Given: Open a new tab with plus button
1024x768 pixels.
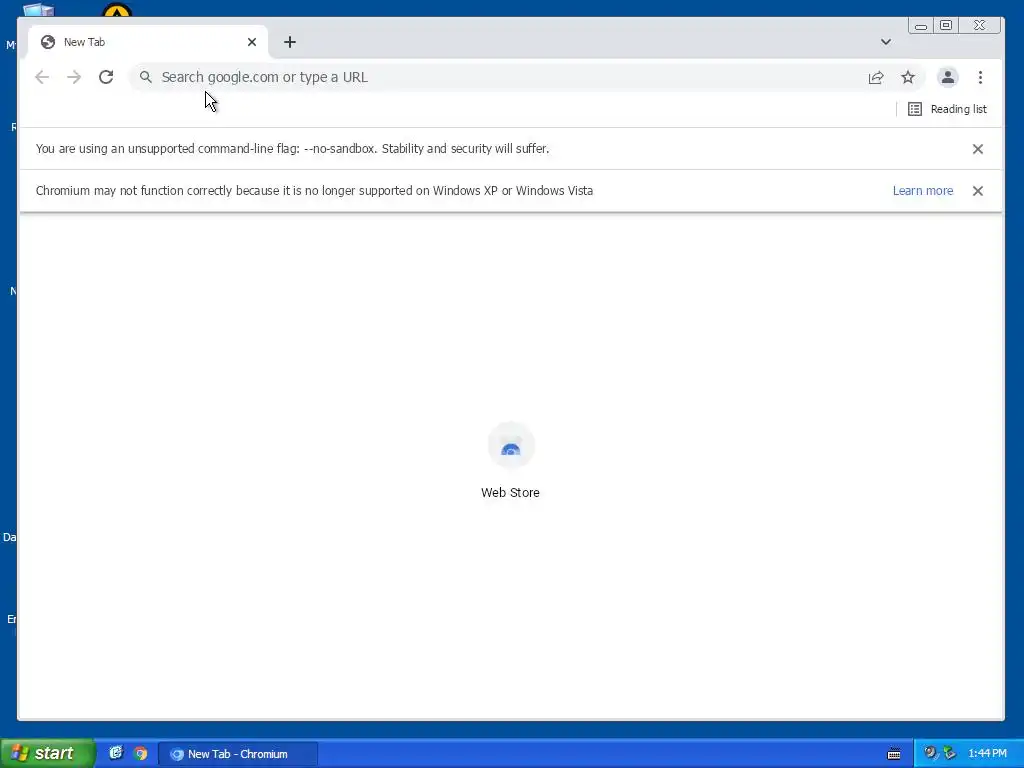Looking at the screenshot, I should 290,42.
